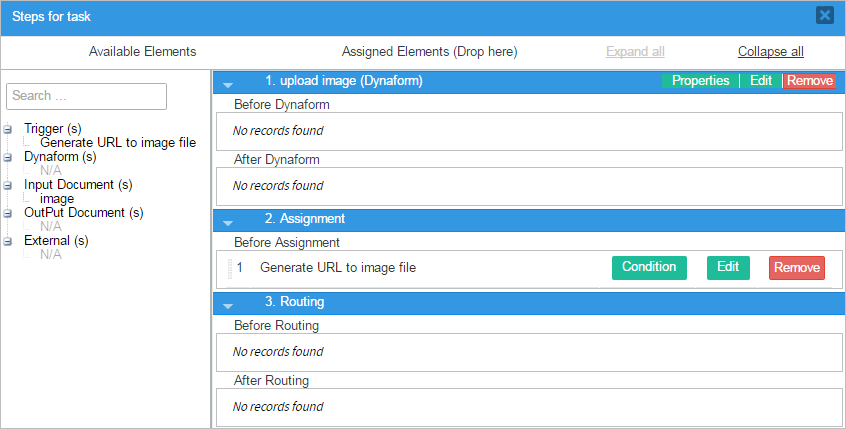Grab the drag handle of trigger row 1

tap(229, 268)
